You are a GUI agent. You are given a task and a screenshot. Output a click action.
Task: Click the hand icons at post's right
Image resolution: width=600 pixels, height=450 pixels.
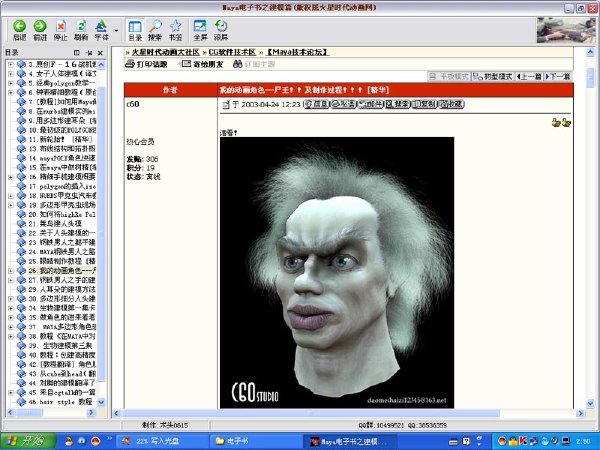[x=561, y=122]
